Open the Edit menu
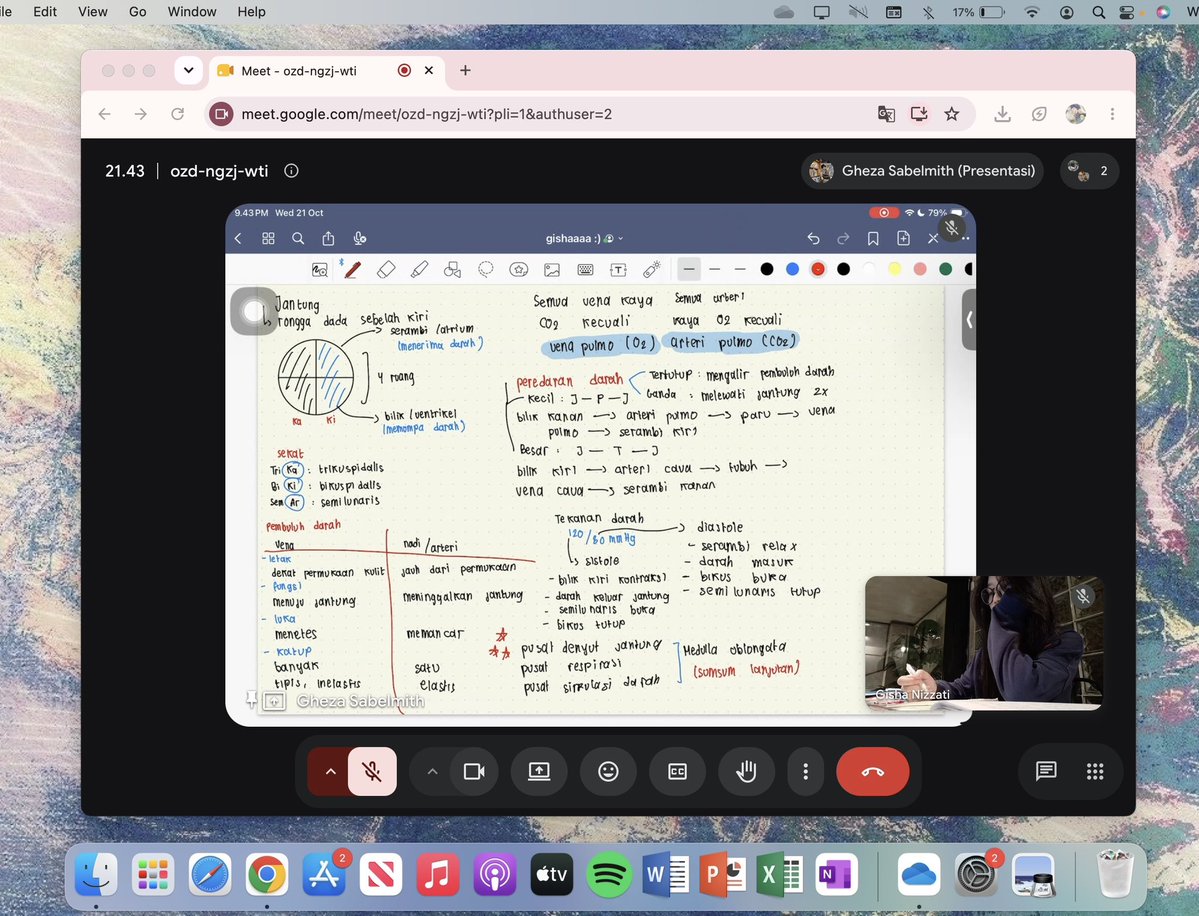The image size is (1199, 916). point(45,12)
